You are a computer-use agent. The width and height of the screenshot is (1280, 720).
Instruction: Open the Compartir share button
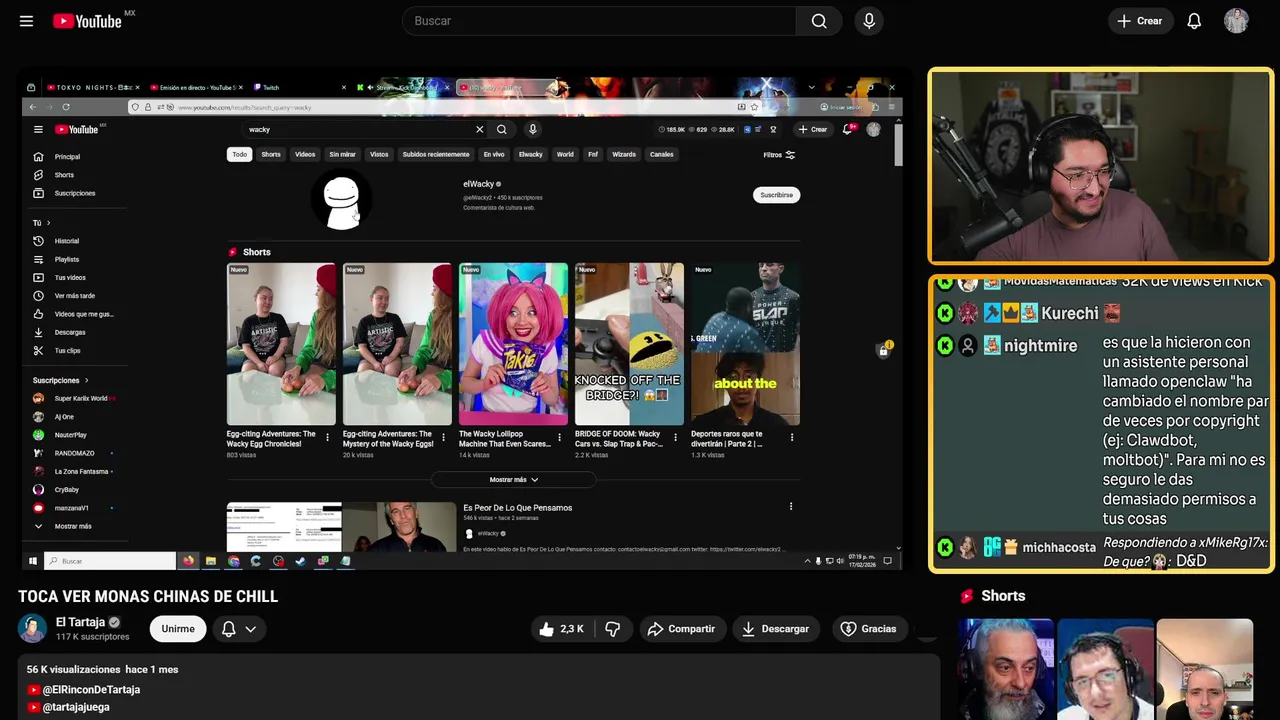click(x=681, y=629)
